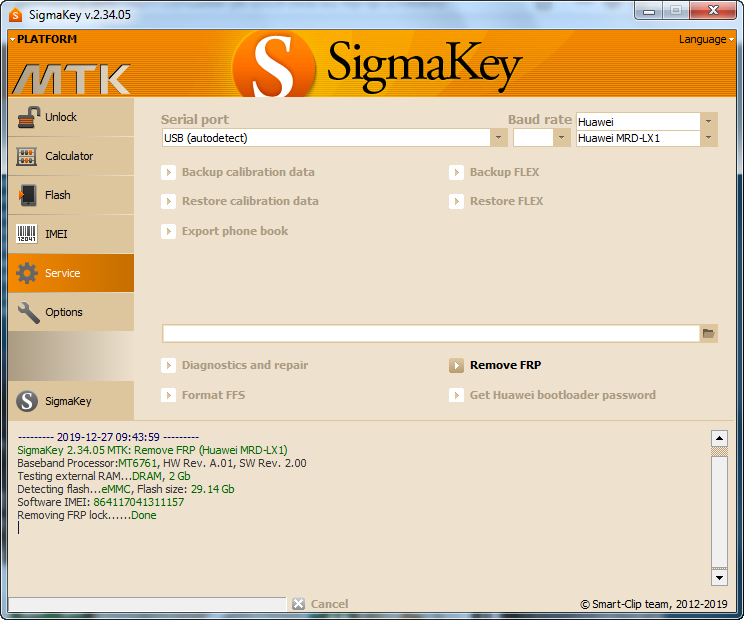Expand the Baud rate dropdown arrow
Screen dimensions: 744x620
[562, 138]
